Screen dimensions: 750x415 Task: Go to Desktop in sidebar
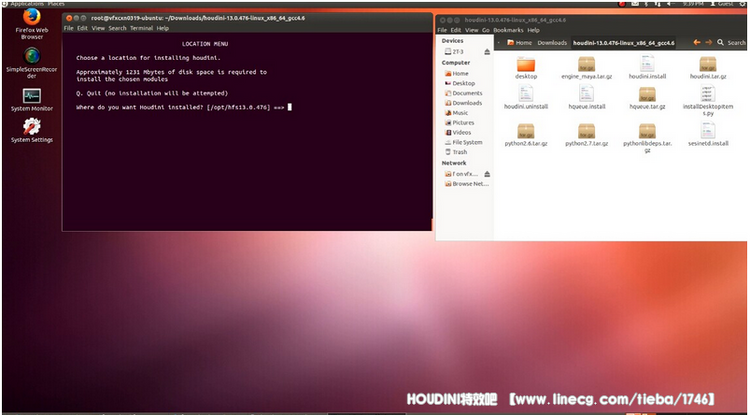tap(460, 83)
